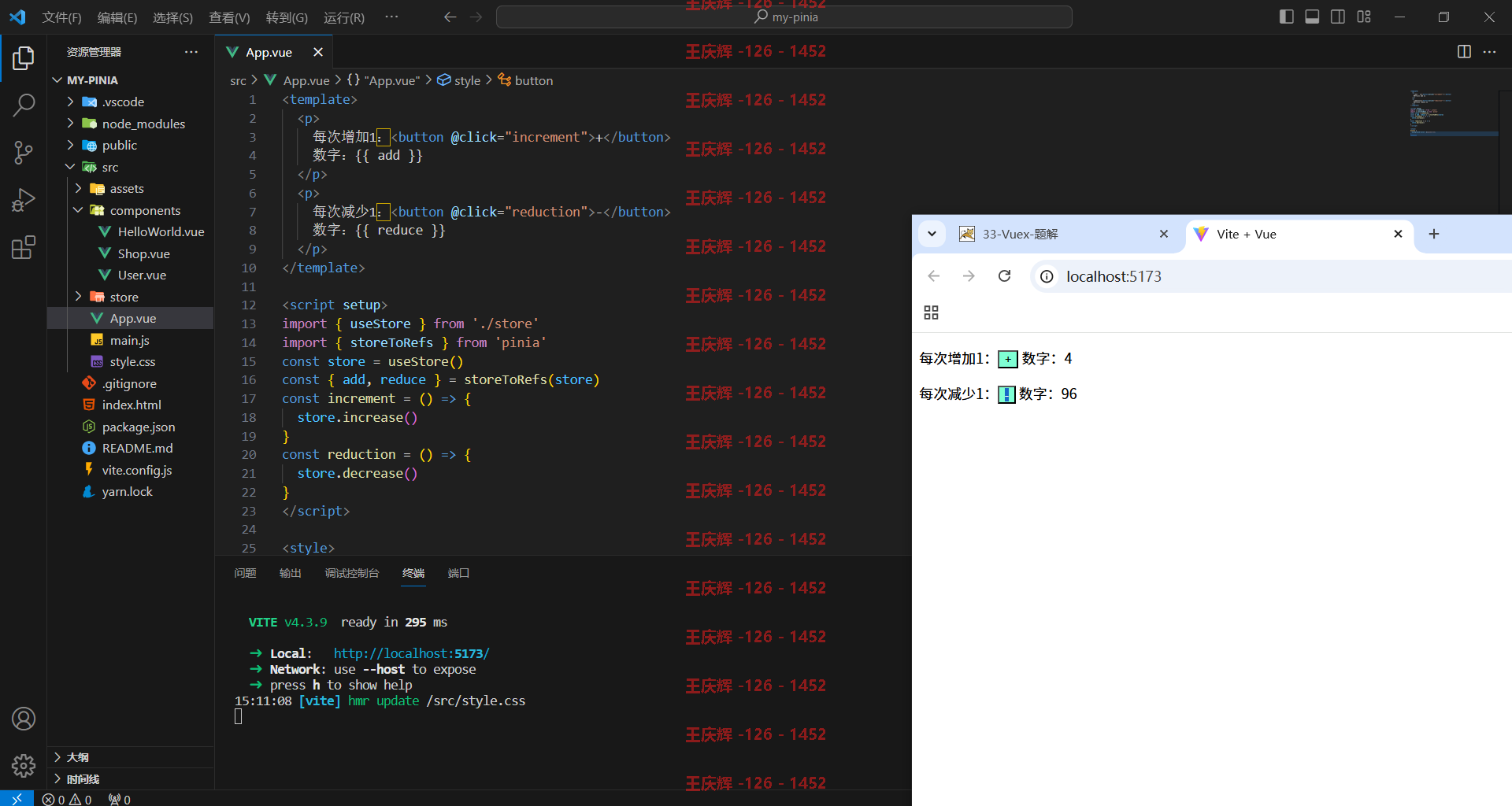Toggle the bottom Panel visibility
The height and width of the screenshot is (806, 1512).
click(1312, 17)
